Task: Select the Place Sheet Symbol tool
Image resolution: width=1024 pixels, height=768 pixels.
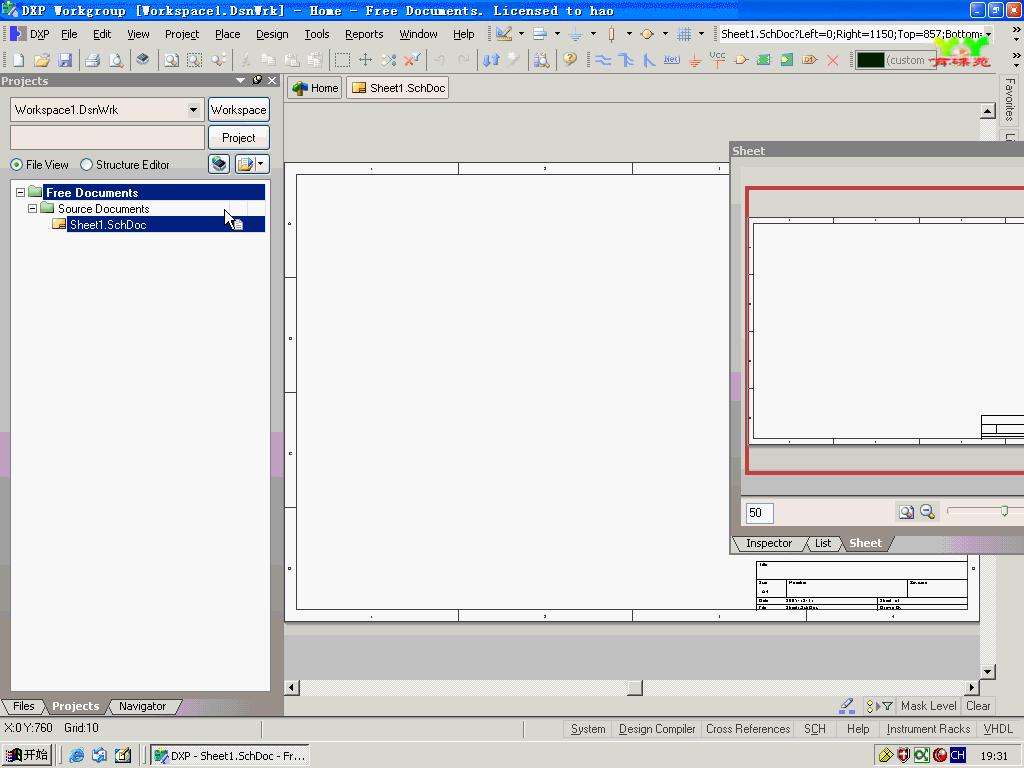Action: click(x=763, y=60)
